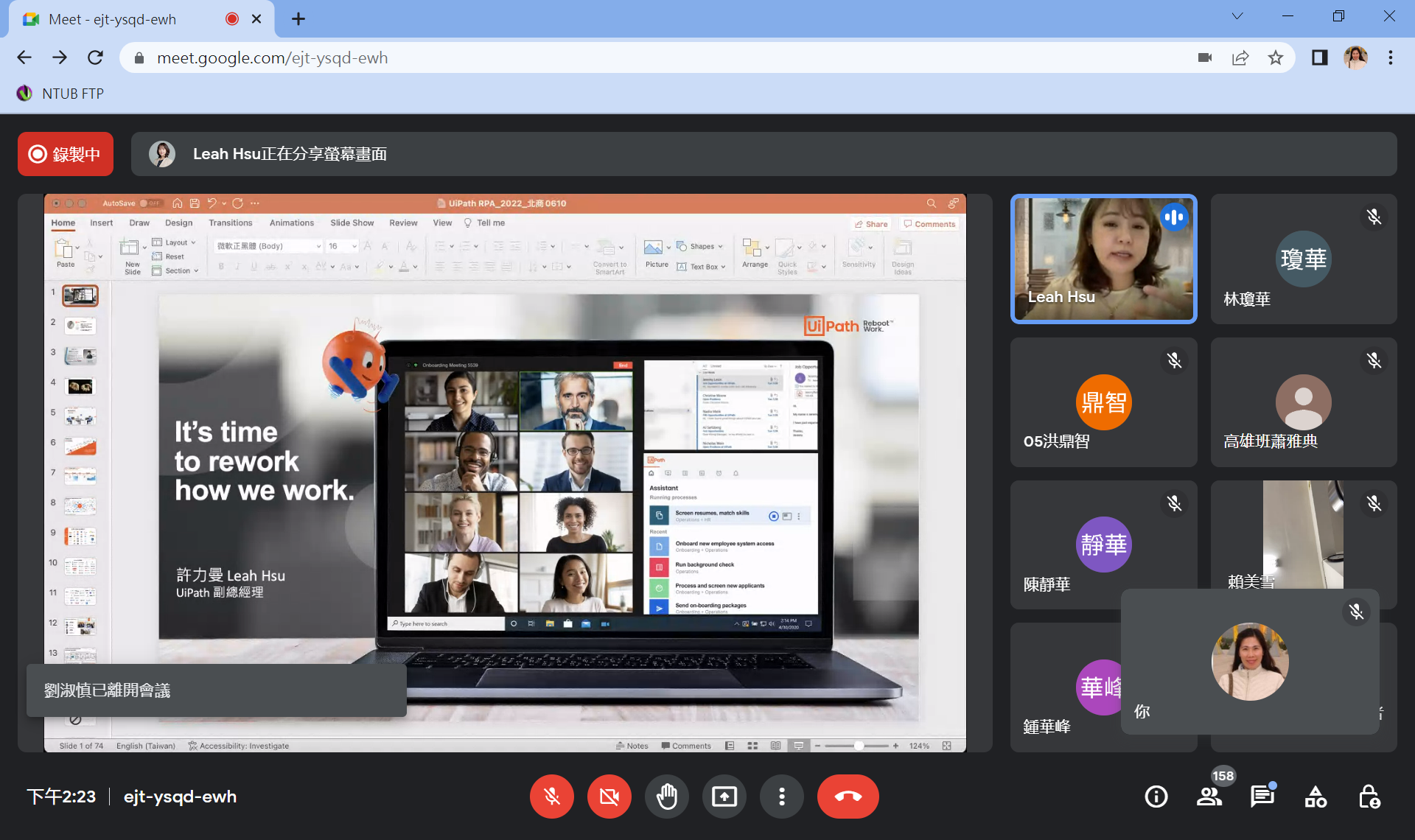This screenshot has width=1415, height=840.
Task: Open a new browser tab
Action: (x=298, y=19)
